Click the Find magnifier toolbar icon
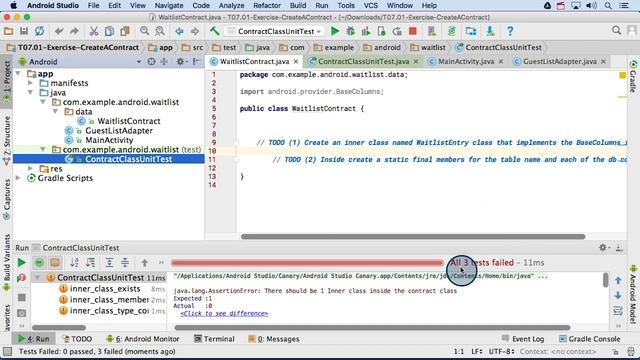The height and width of the screenshot is (360, 640). coord(144,31)
